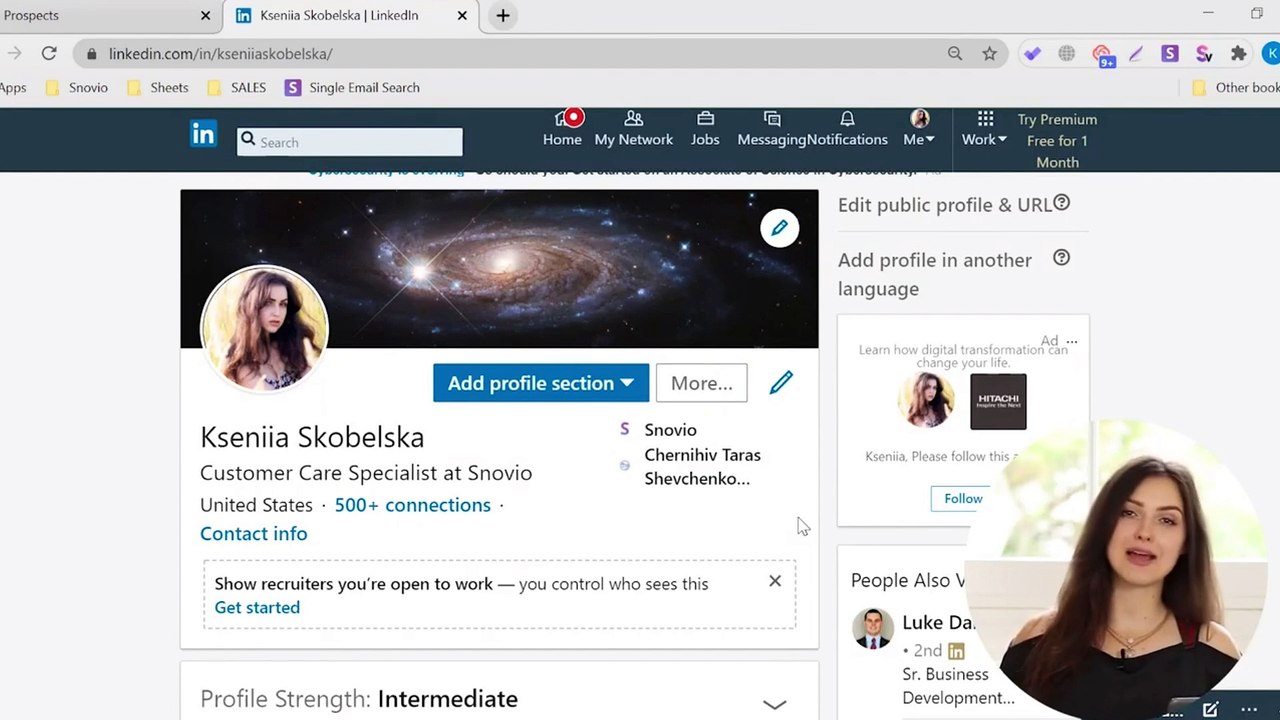This screenshot has height=720, width=1280.
Task: Open the Notifications bell
Action: click(847, 129)
